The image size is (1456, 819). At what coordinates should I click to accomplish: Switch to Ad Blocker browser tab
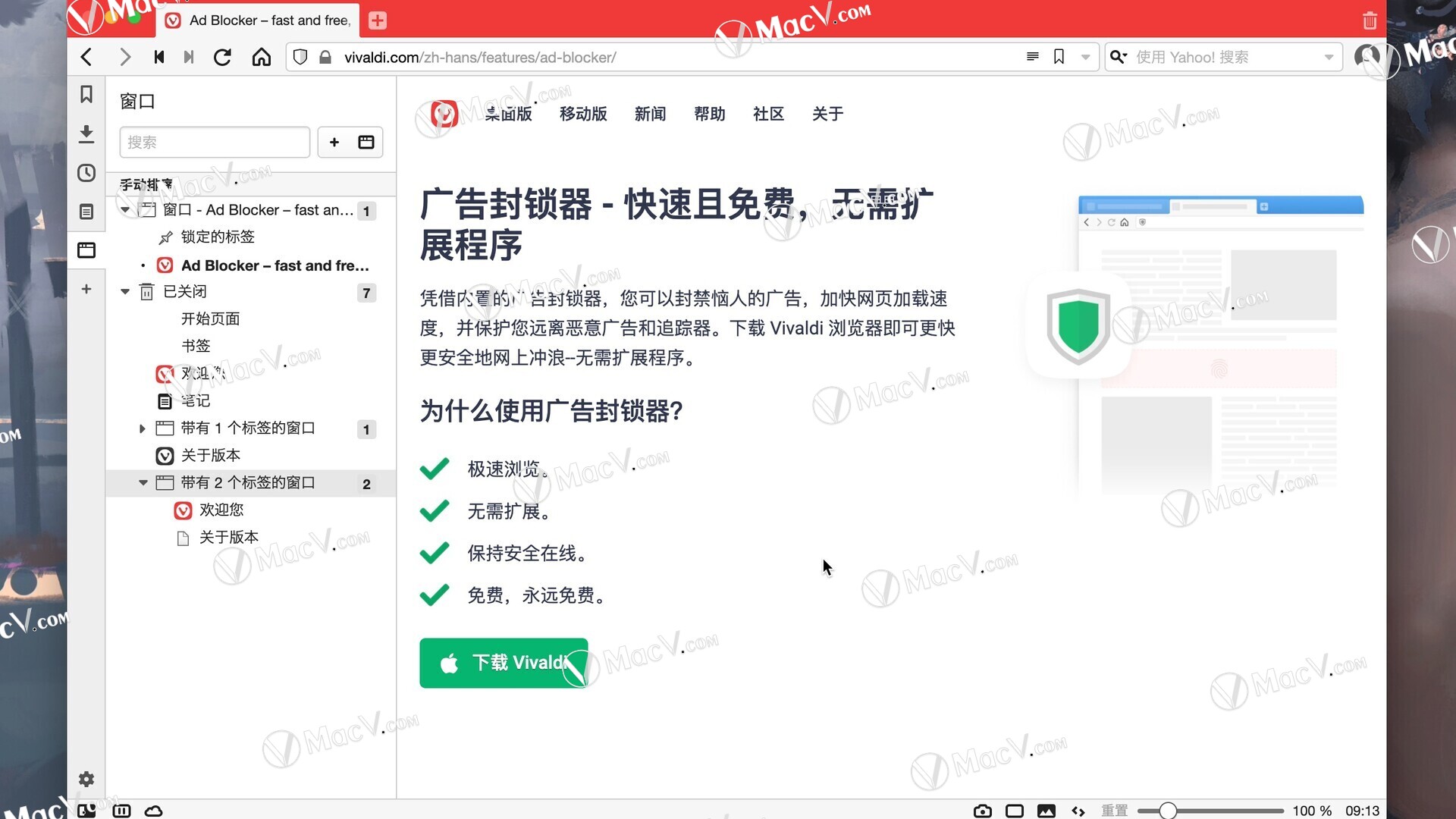(259, 20)
